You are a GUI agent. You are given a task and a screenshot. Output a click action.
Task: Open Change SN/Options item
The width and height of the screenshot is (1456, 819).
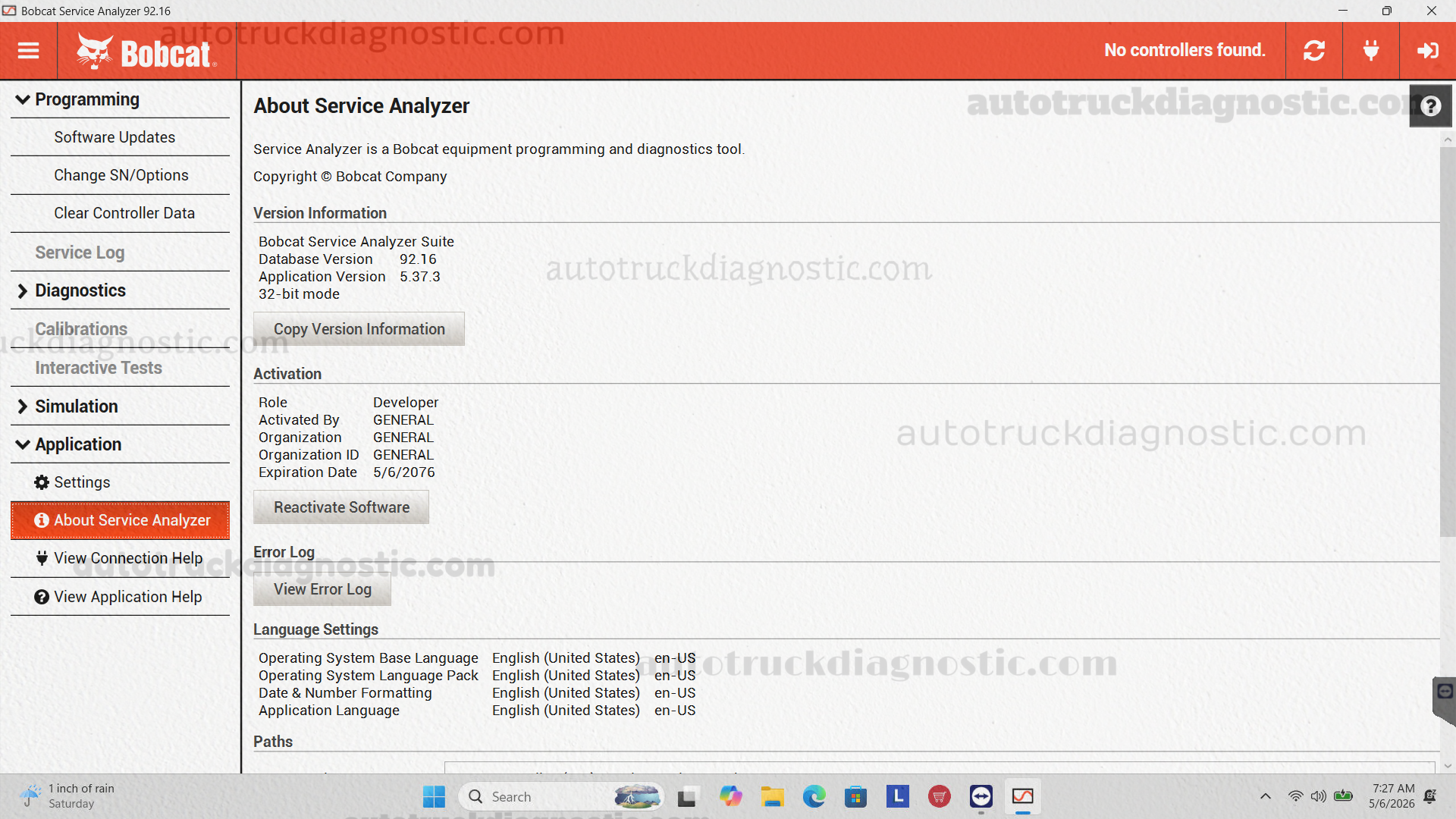click(x=120, y=175)
